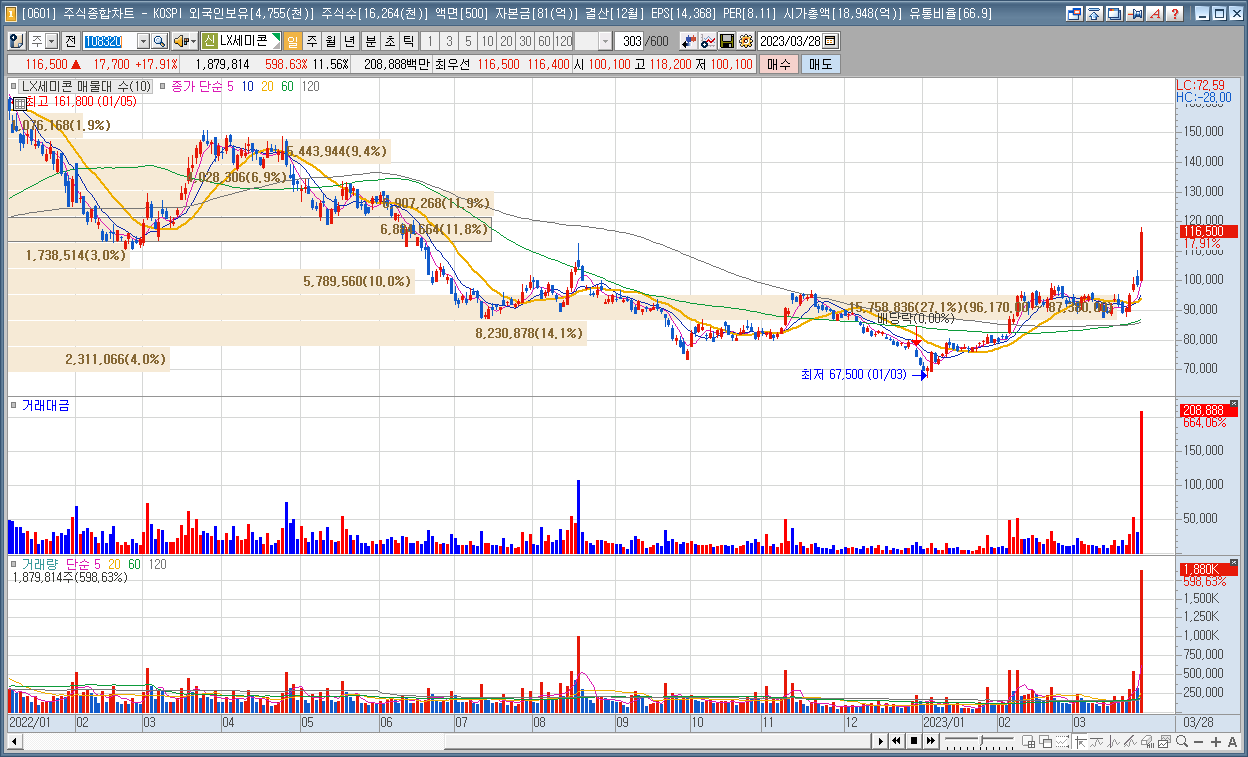Open the 주 market type dropdown
Viewport: 1248px width, 757px height.
pos(52,41)
